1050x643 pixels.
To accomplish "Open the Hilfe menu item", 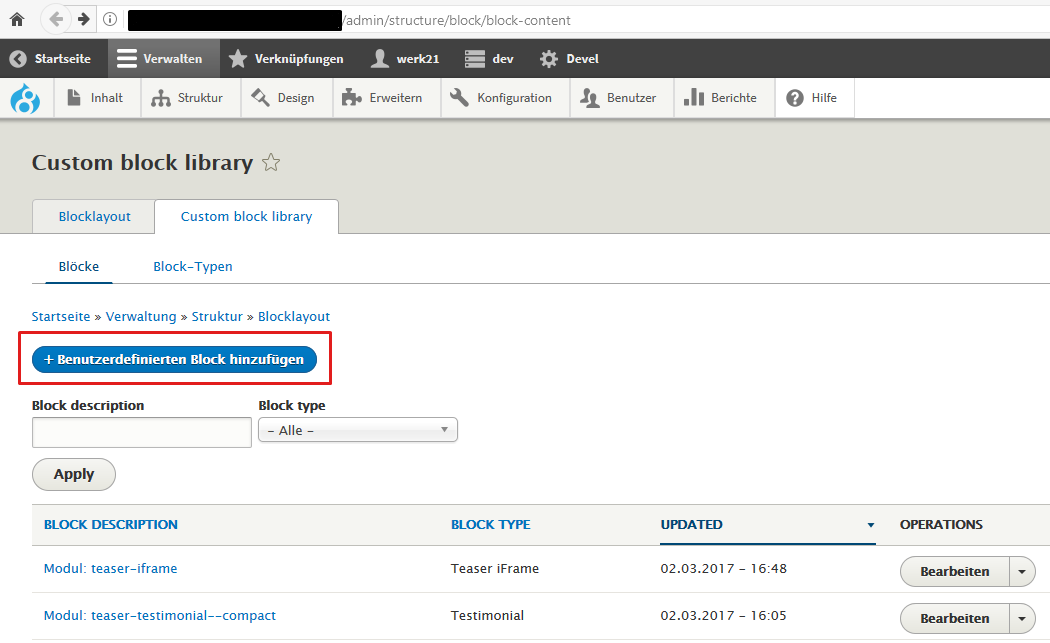I will click(x=811, y=98).
